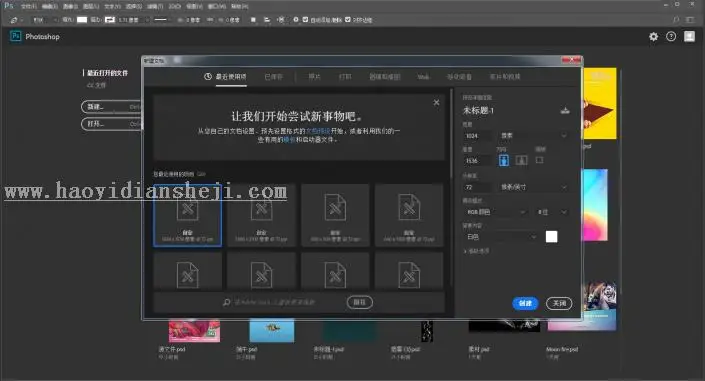Image resolution: width=705 pixels, height=381 pixels.
Task: Open the path operations icon
Action: tap(253, 20)
